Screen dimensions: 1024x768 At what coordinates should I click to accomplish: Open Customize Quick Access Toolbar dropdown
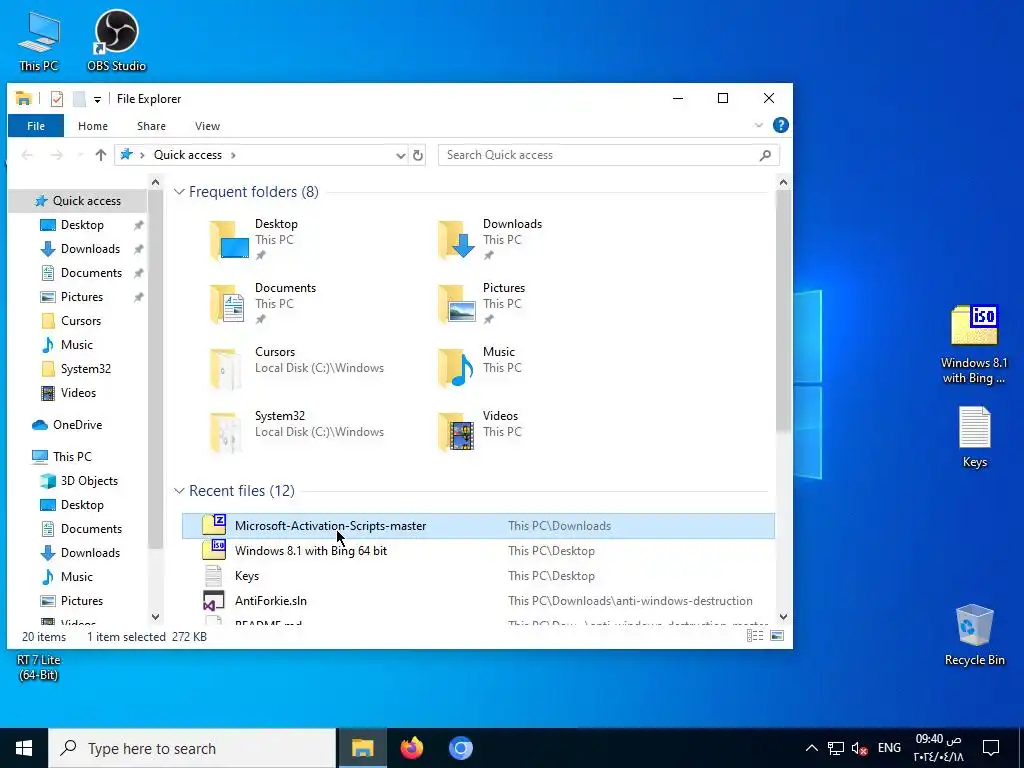pyautogui.click(x=97, y=99)
